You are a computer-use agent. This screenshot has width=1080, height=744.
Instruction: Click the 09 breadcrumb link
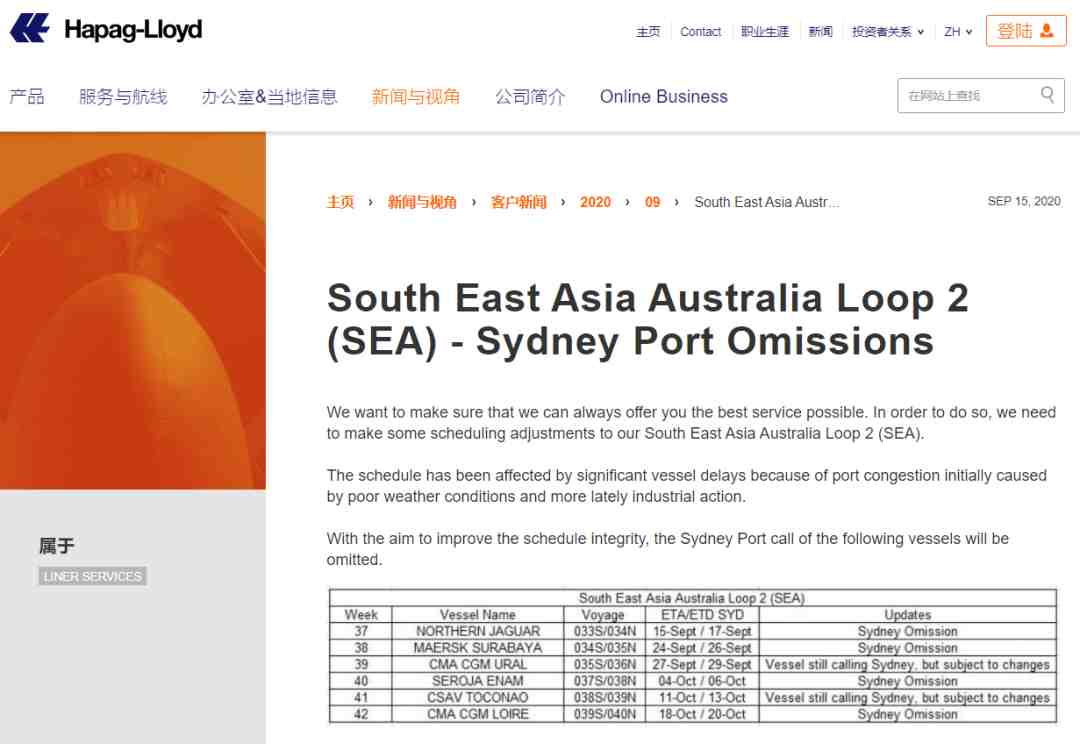click(652, 202)
